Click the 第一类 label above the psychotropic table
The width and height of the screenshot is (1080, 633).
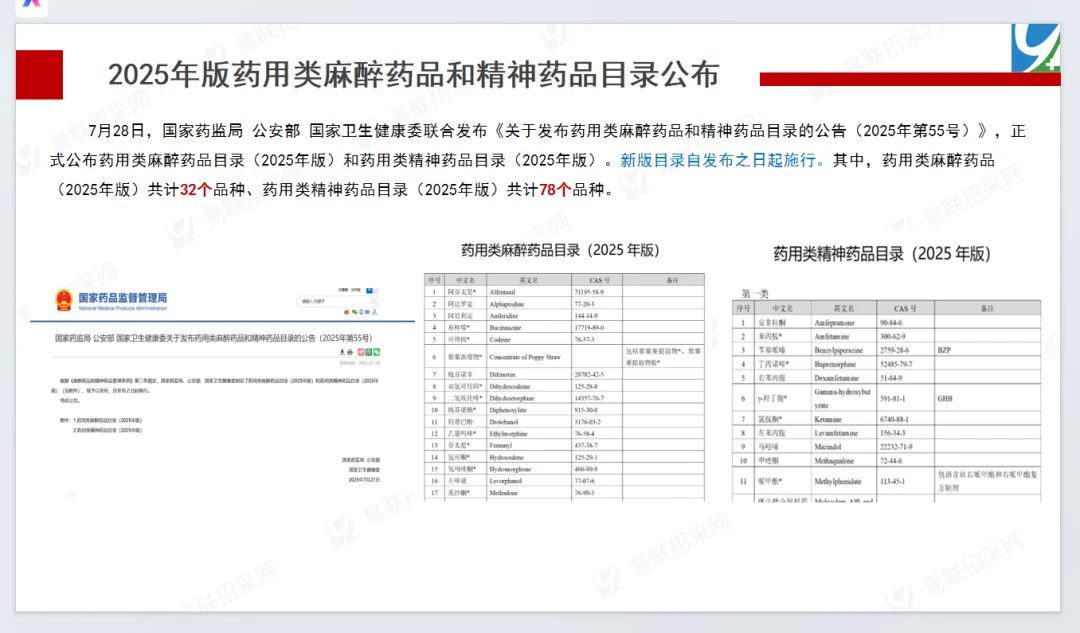pos(755,293)
